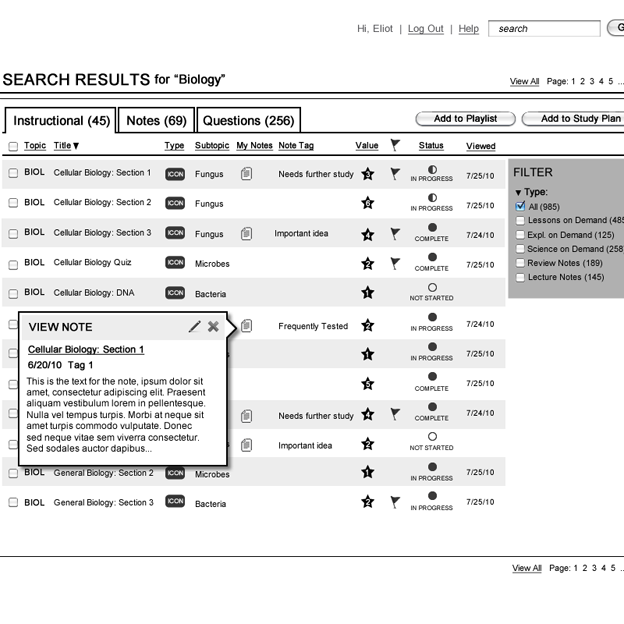The height and width of the screenshot is (624, 624).
Task: Click the Log Out link
Action: click(x=425, y=29)
